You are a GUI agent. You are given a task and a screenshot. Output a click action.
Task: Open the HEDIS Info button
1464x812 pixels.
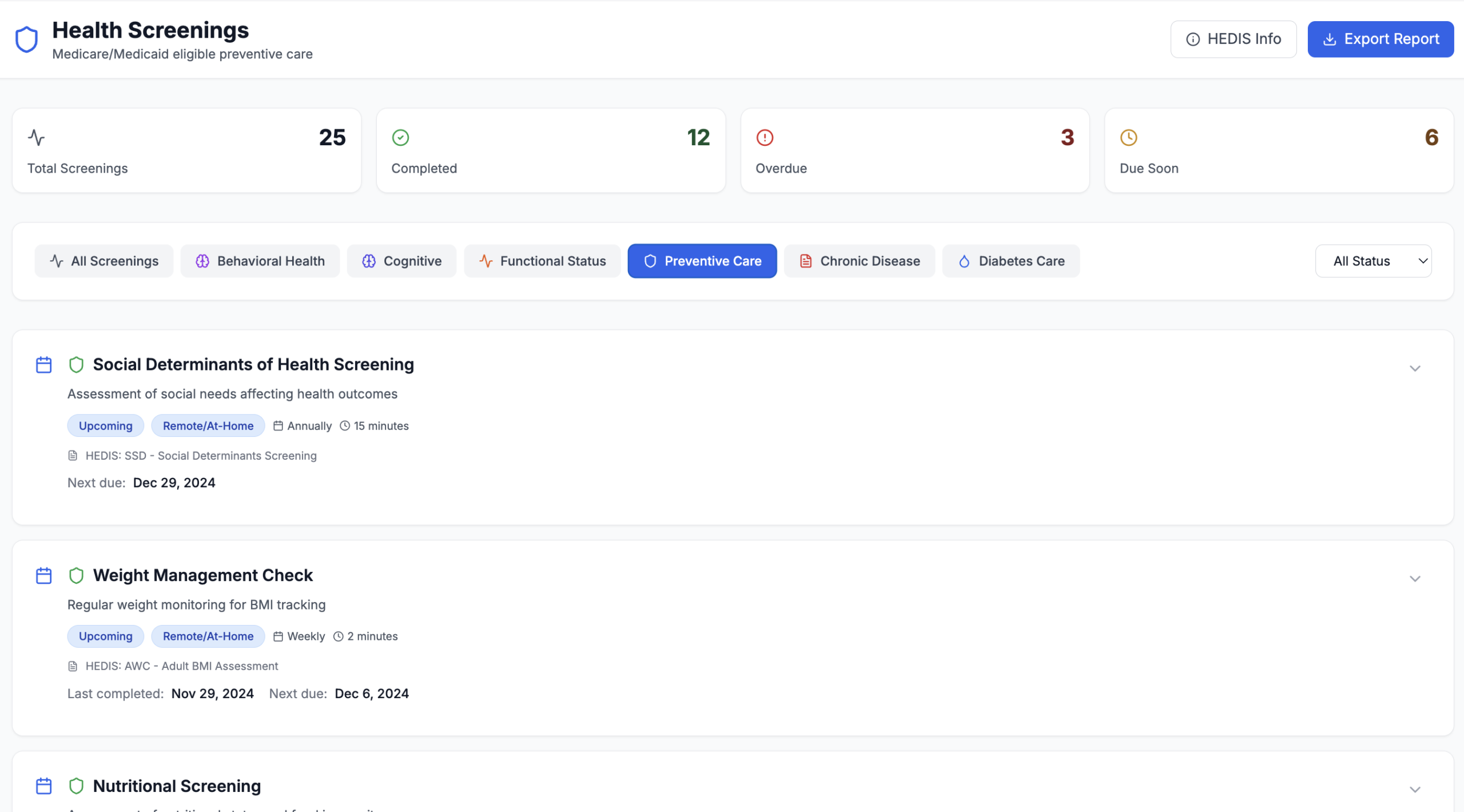pyautogui.click(x=1233, y=39)
